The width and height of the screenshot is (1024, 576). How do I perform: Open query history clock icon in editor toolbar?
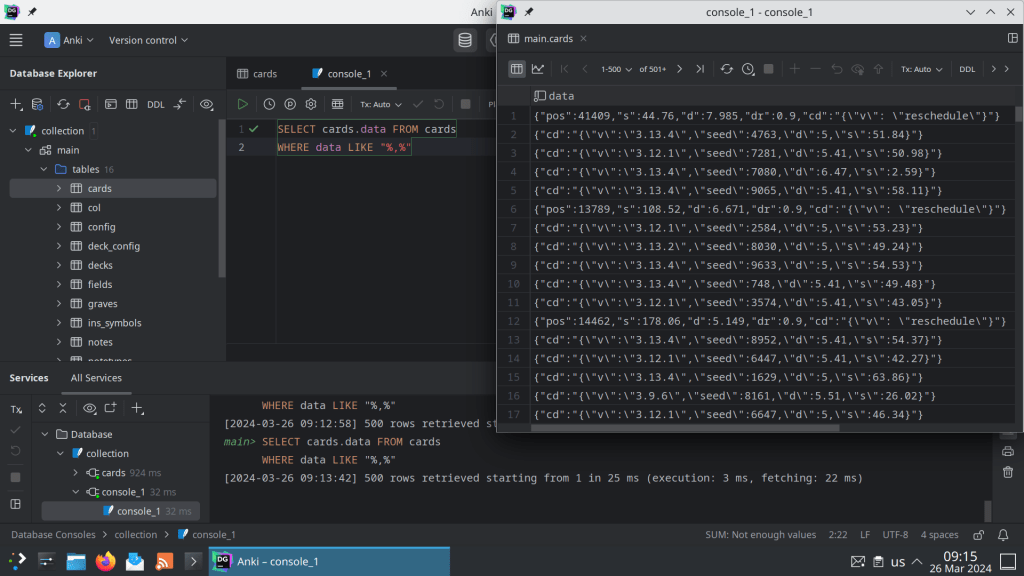(x=269, y=104)
